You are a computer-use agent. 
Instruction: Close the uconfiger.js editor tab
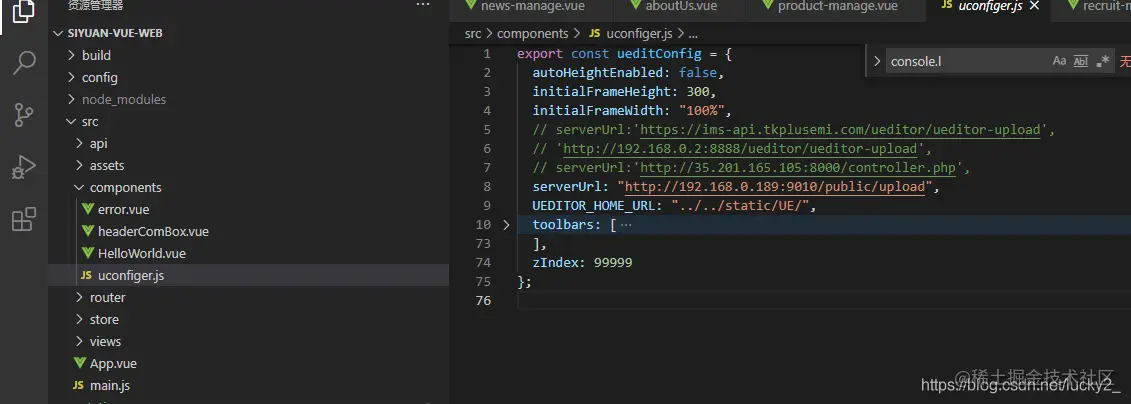(x=1034, y=6)
